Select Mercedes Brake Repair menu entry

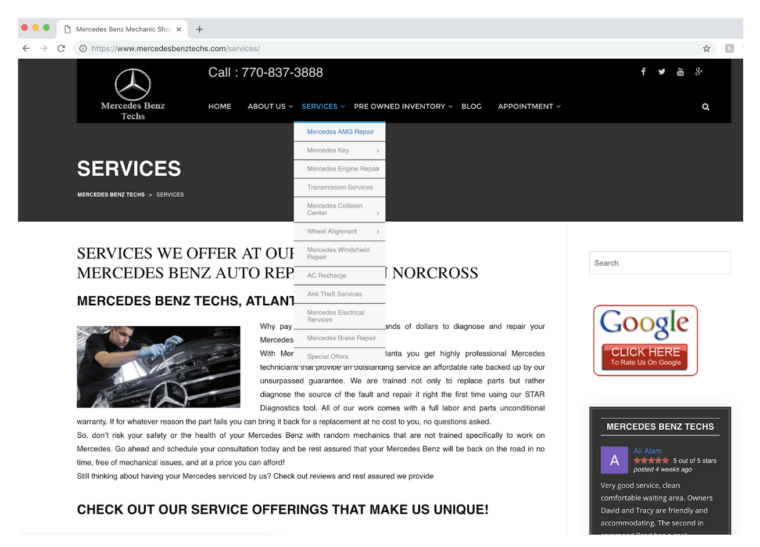coord(340,338)
